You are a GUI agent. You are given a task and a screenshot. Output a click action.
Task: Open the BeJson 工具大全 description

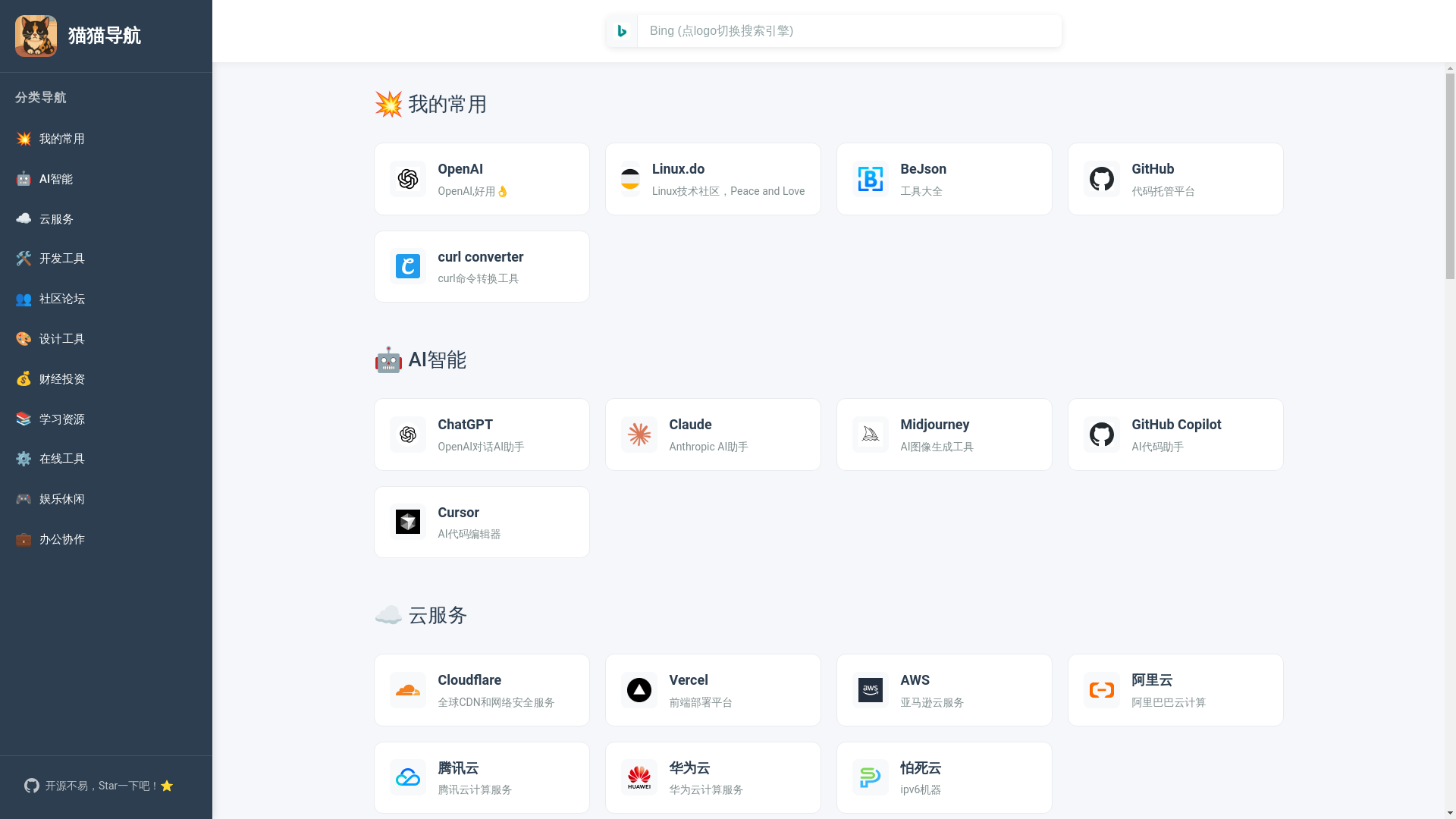[x=921, y=191]
